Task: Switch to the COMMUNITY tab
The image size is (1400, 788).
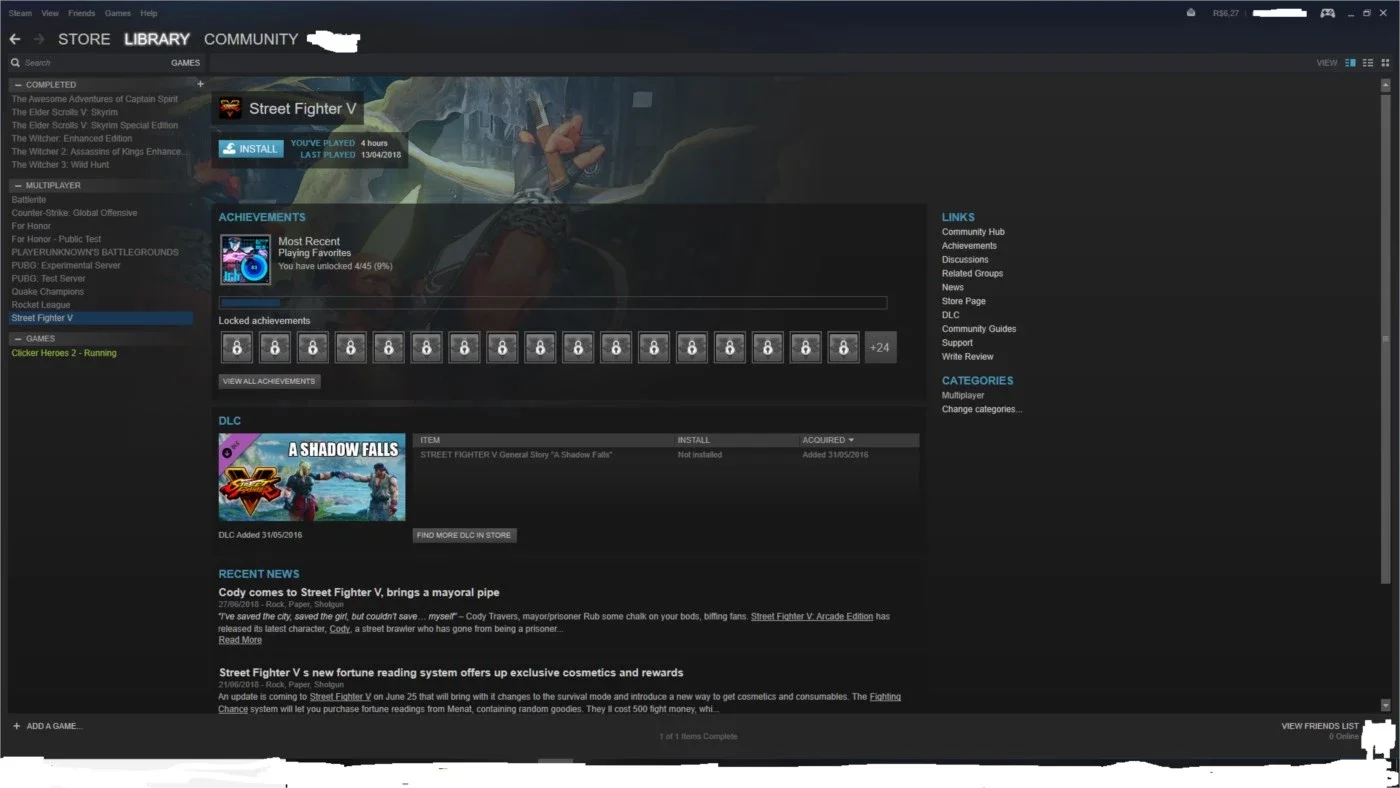Action: pos(251,39)
